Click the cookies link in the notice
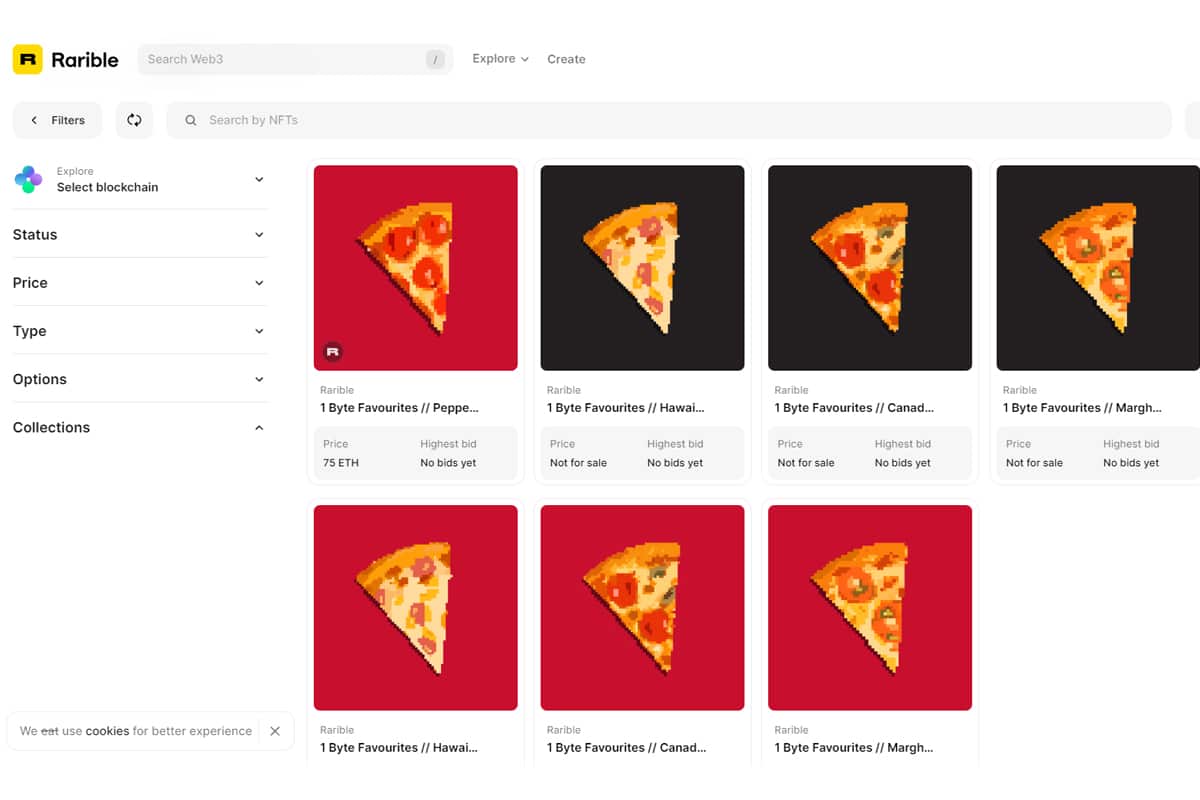This screenshot has width=1200, height=800. coord(107,731)
